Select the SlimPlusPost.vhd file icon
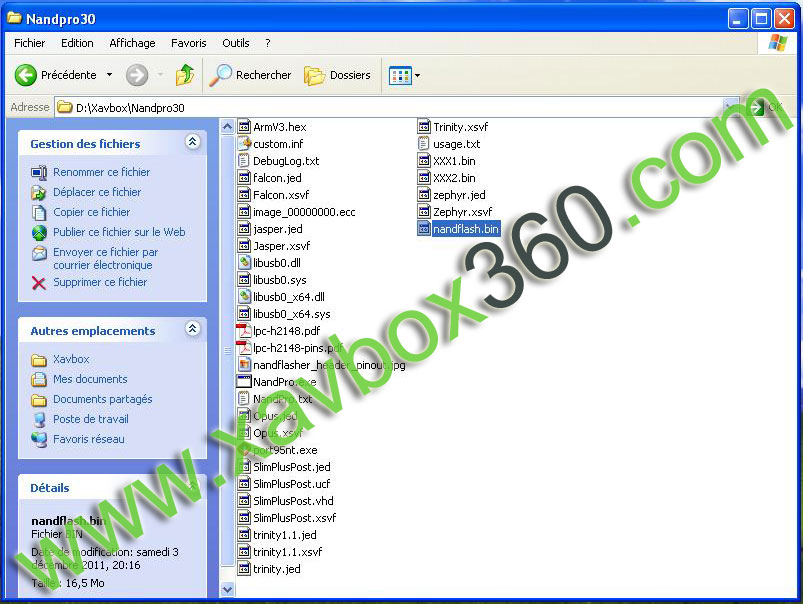 244,501
